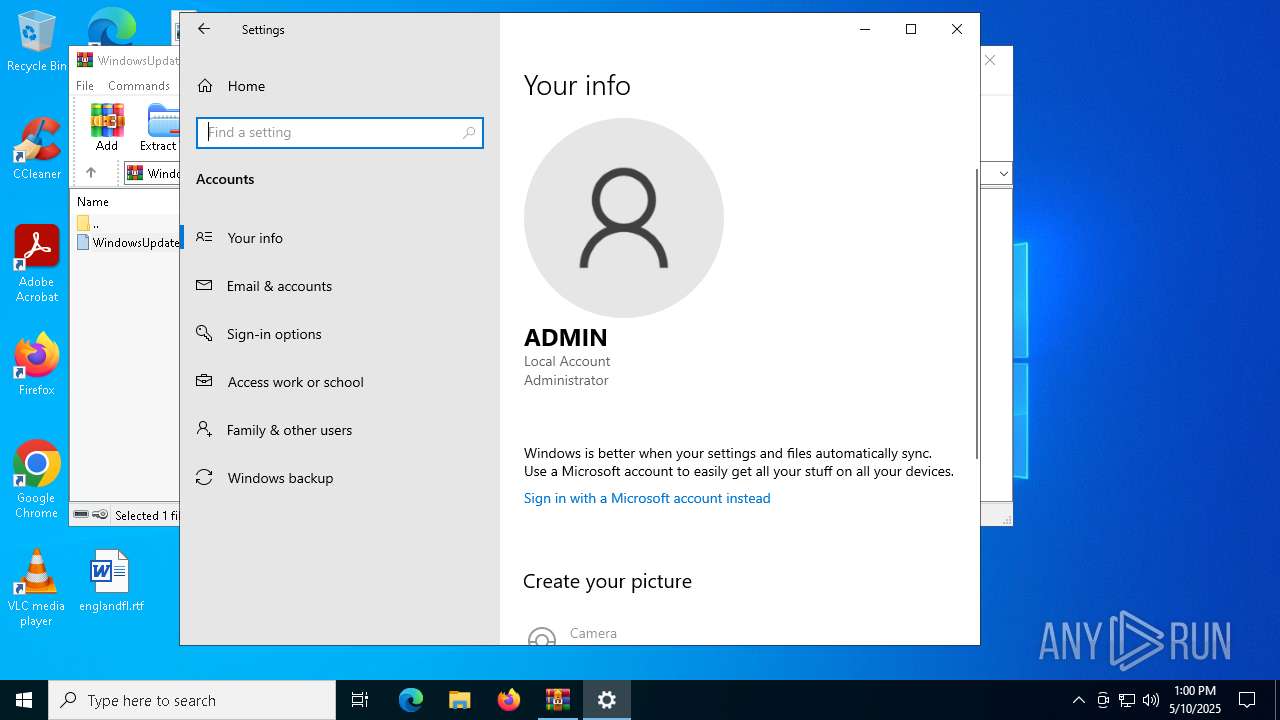1280x720 pixels.
Task: Maximize the Settings window
Action: pos(911,29)
